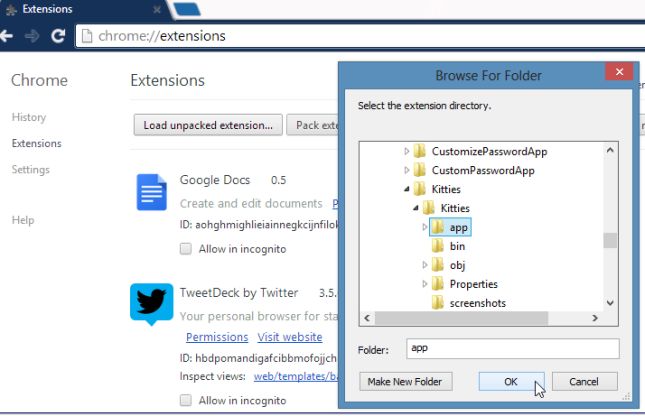Select the obj folder label
The image size is (645, 416).
[457, 265]
